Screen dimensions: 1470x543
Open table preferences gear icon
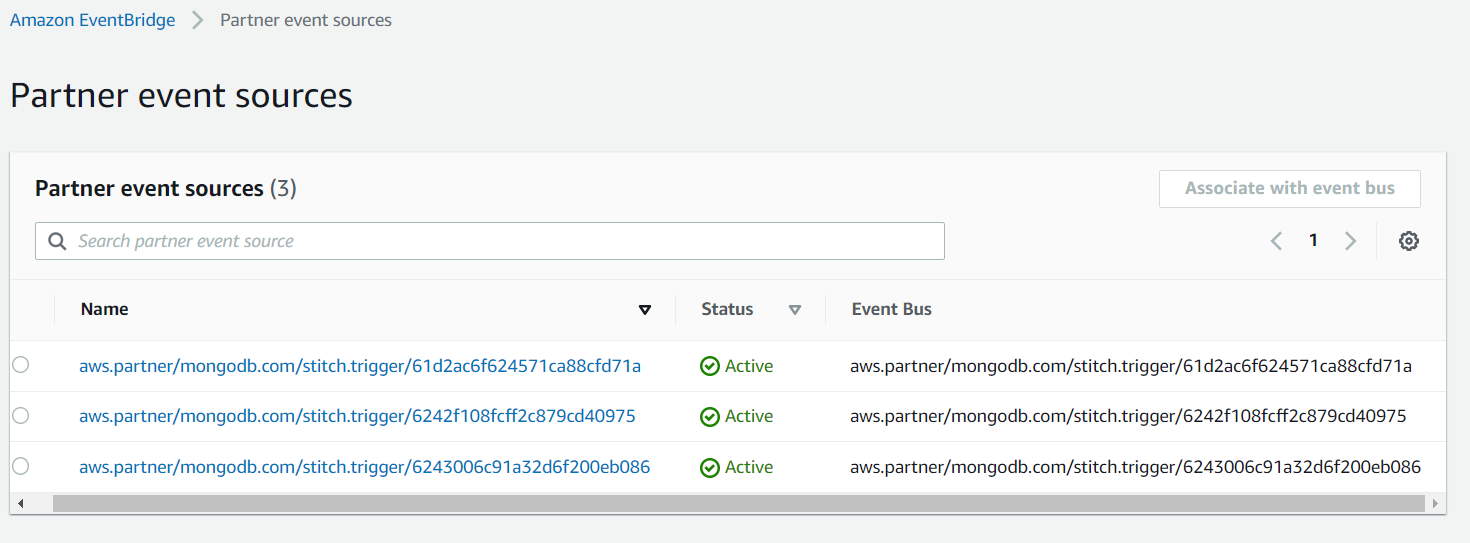click(x=1409, y=241)
